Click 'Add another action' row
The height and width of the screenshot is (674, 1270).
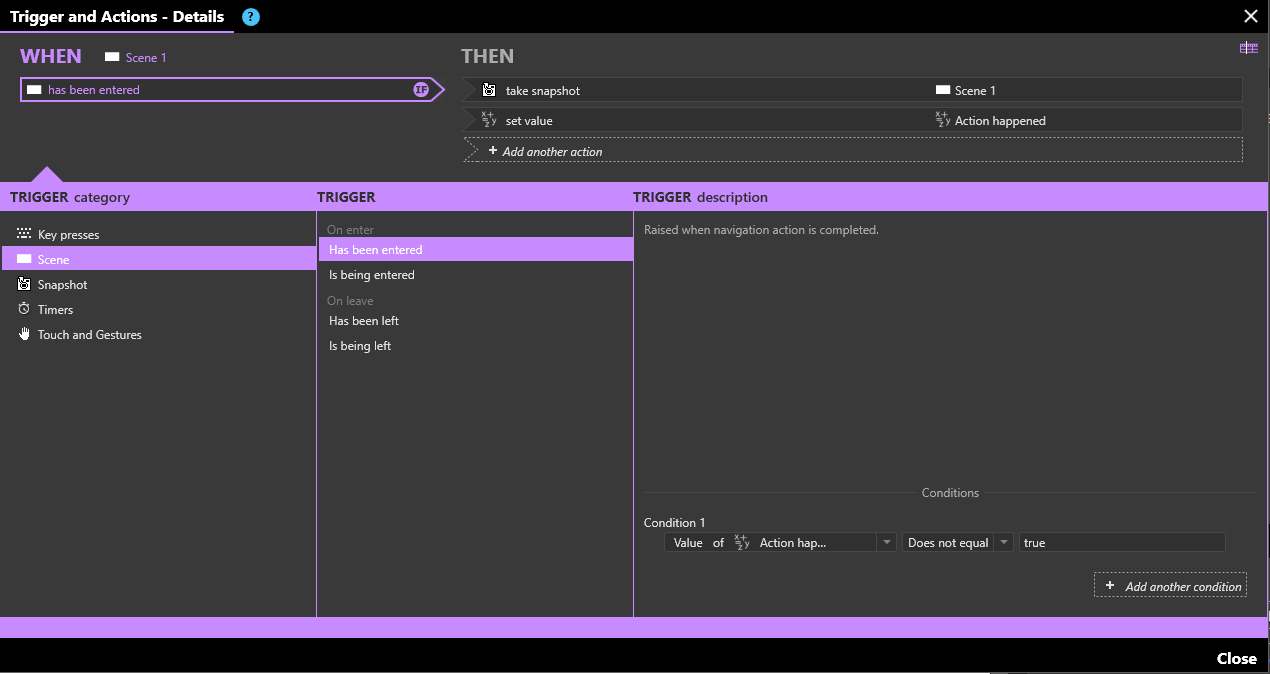[x=552, y=151]
